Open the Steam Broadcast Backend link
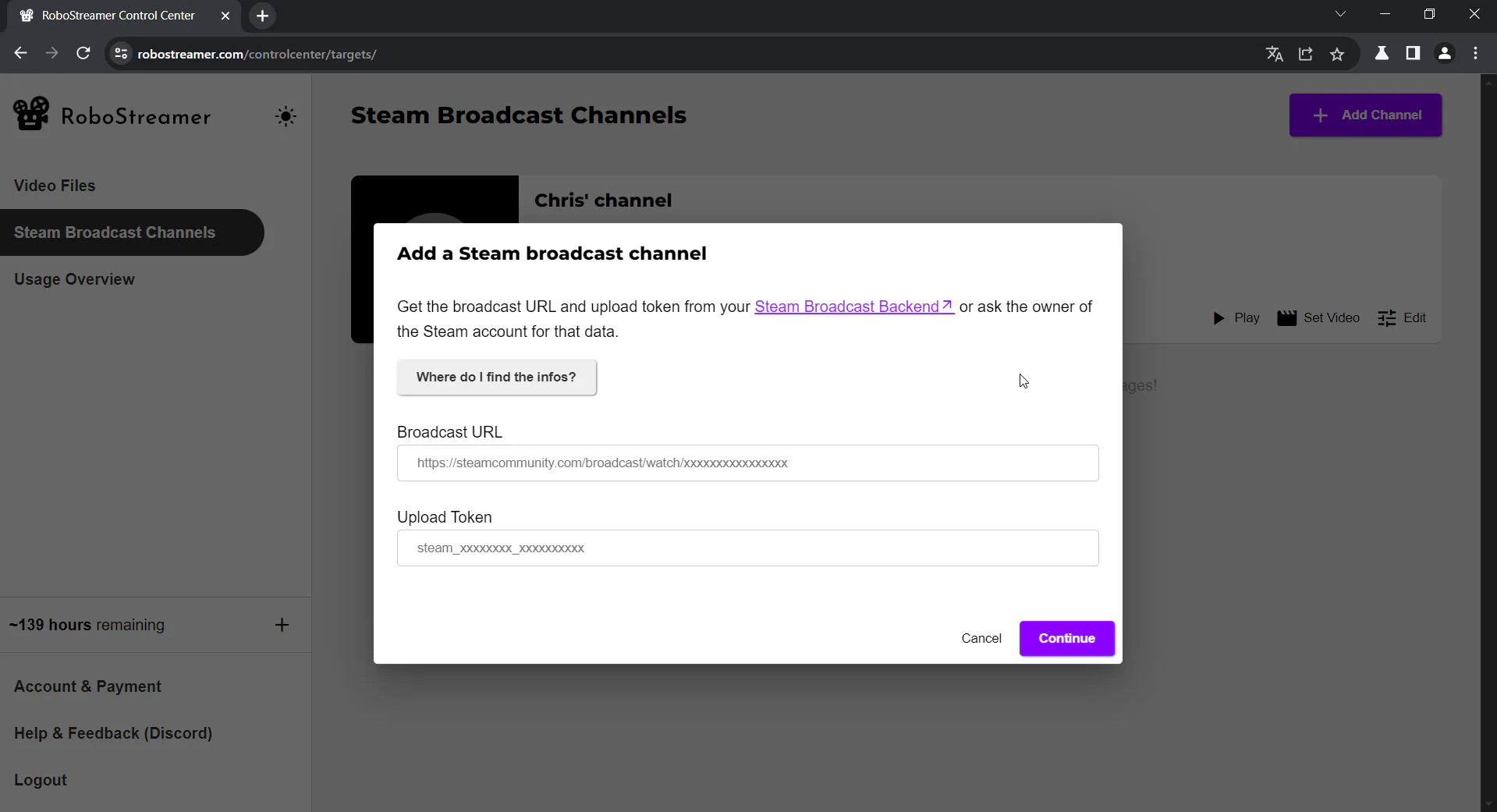Image resolution: width=1497 pixels, height=812 pixels. point(854,307)
